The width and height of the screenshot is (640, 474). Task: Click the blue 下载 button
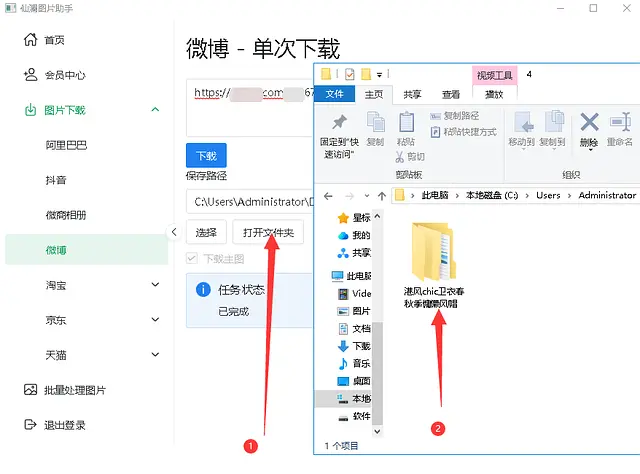206,156
